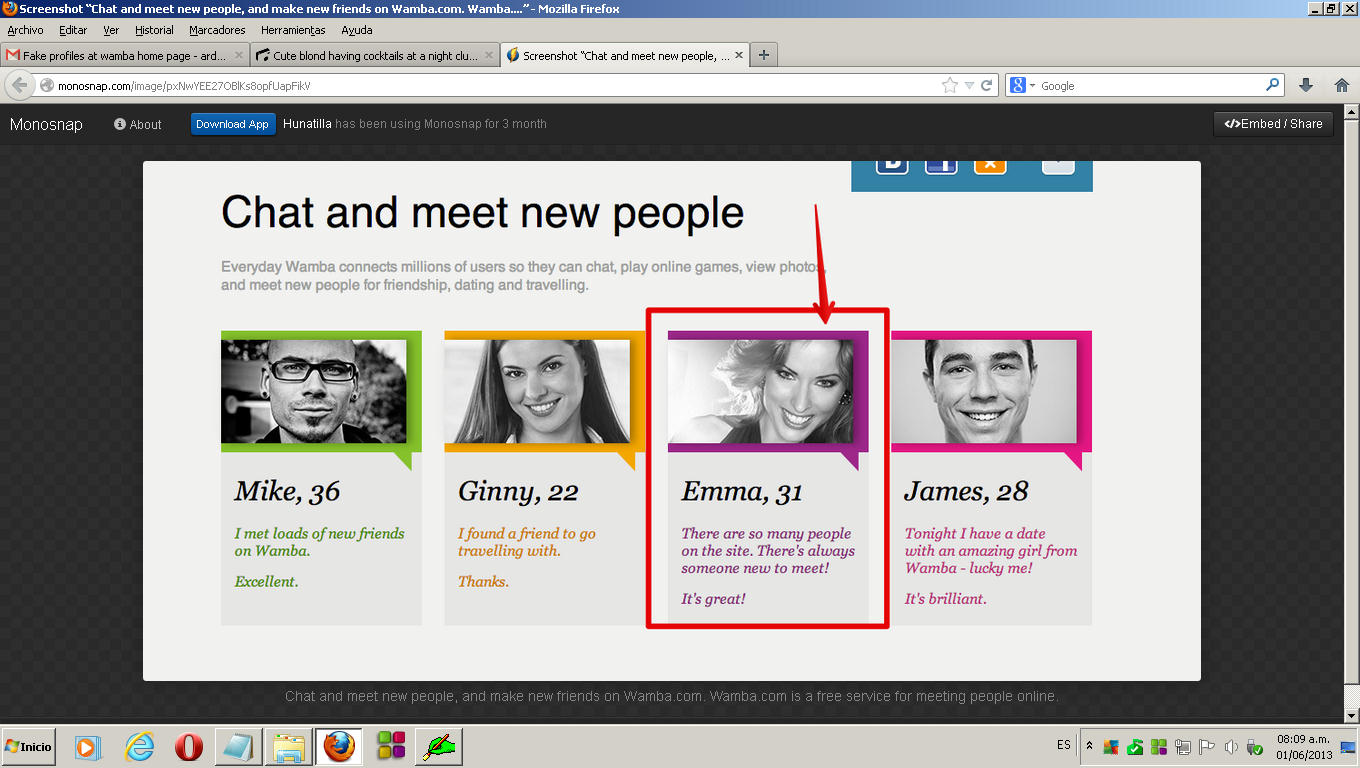
Task: Open the URL history dropdown arrow
Action: tap(968, 86)
